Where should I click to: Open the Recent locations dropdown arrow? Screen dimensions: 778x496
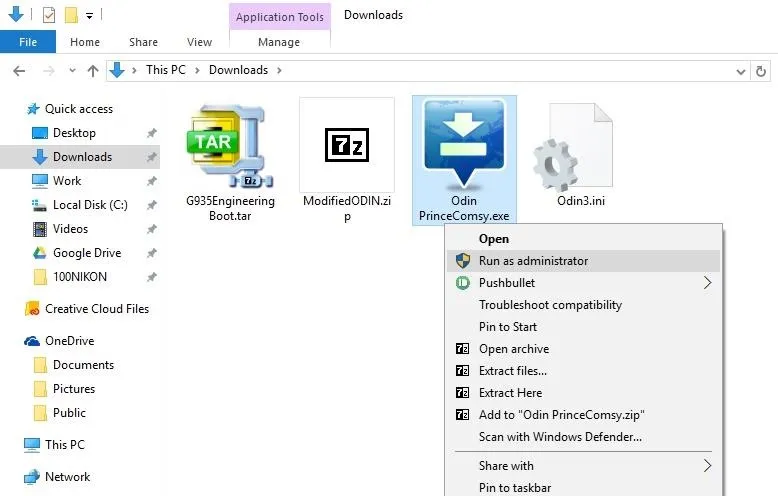pyautogui.click(x=72, y=70)
